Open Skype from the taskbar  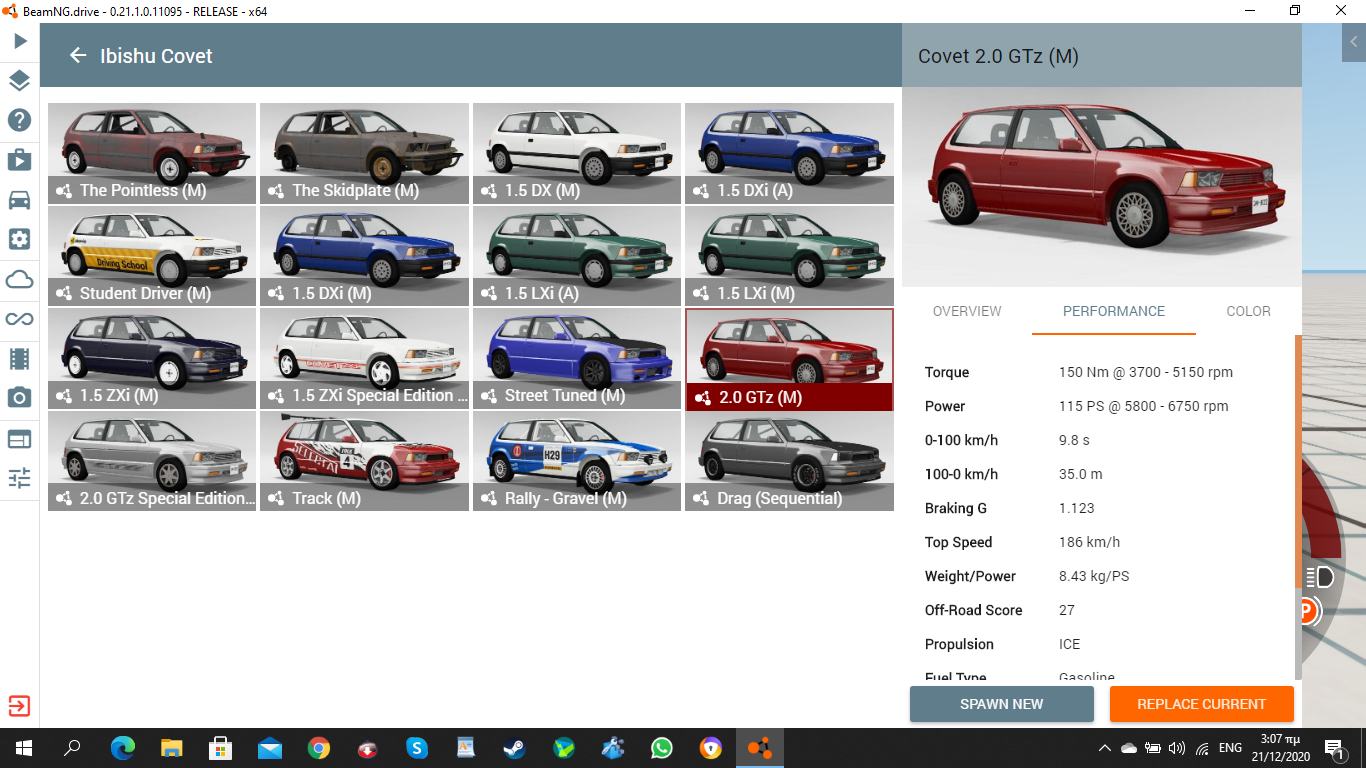[417, 748]
